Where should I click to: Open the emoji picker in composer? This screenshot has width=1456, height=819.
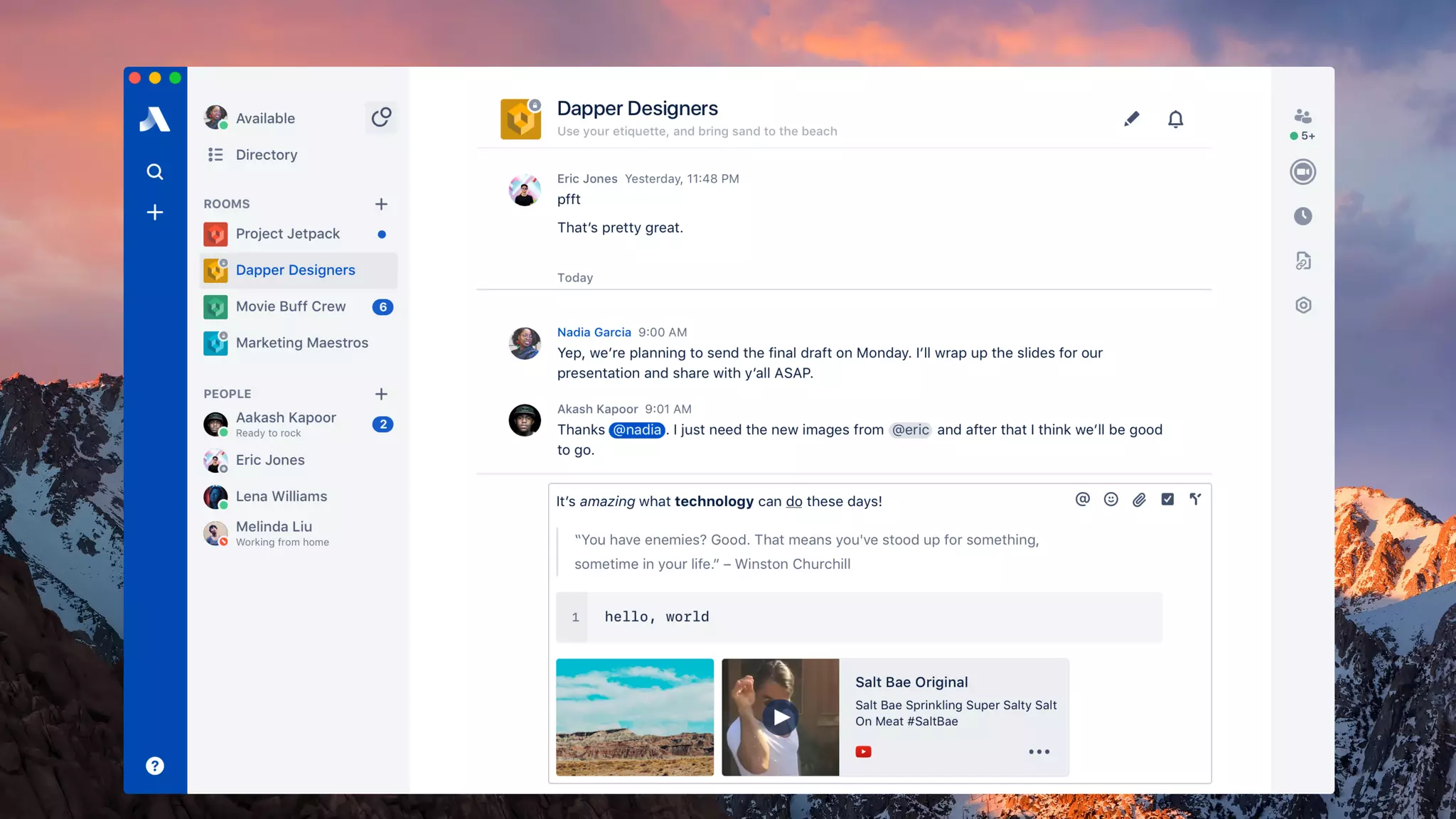pos(1110,499)
